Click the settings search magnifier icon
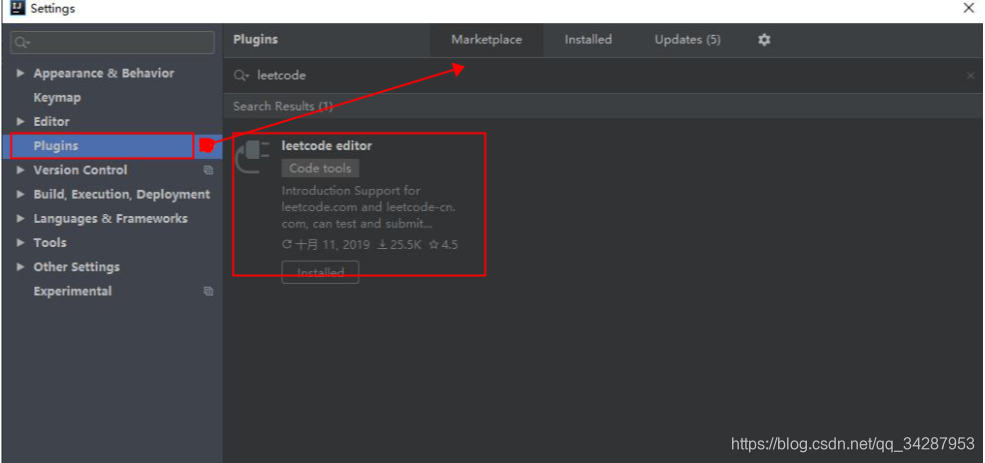 pos(22,42)
